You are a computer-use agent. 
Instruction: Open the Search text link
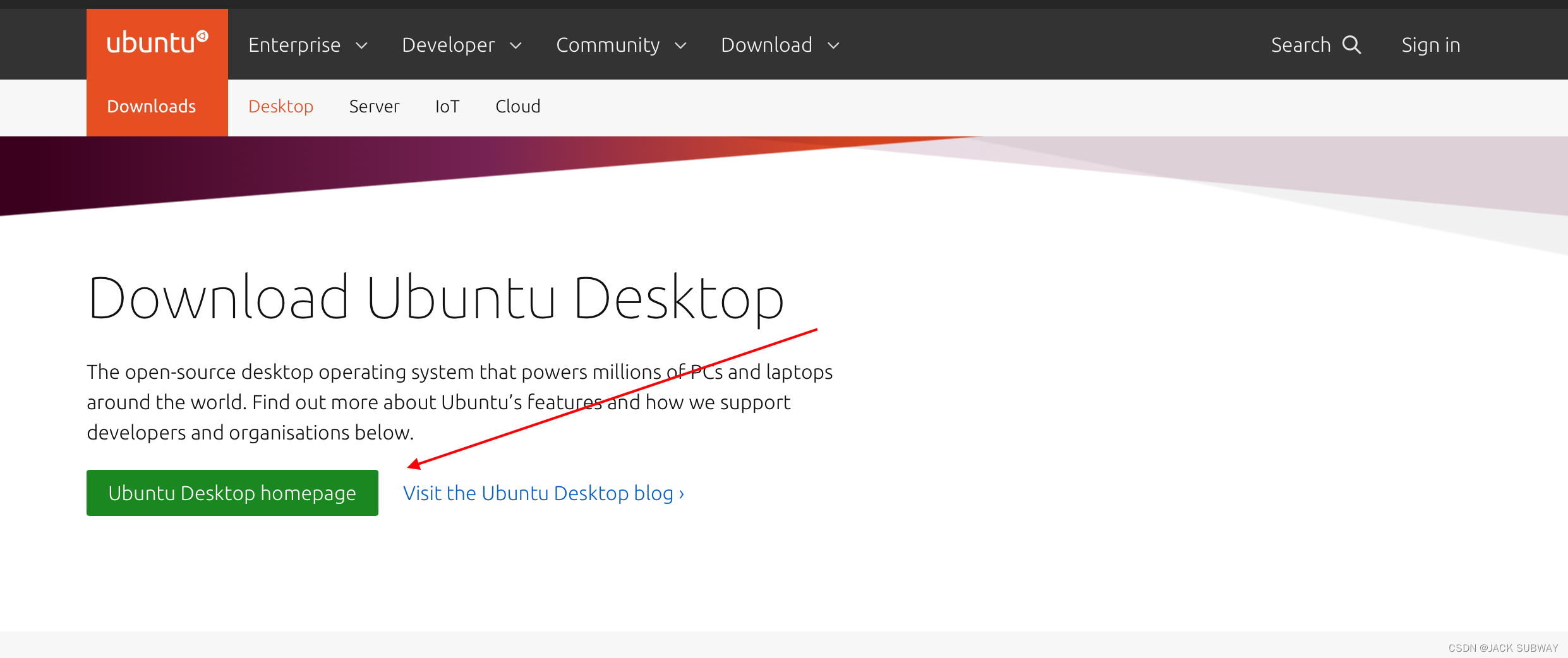click(1301, 45)
